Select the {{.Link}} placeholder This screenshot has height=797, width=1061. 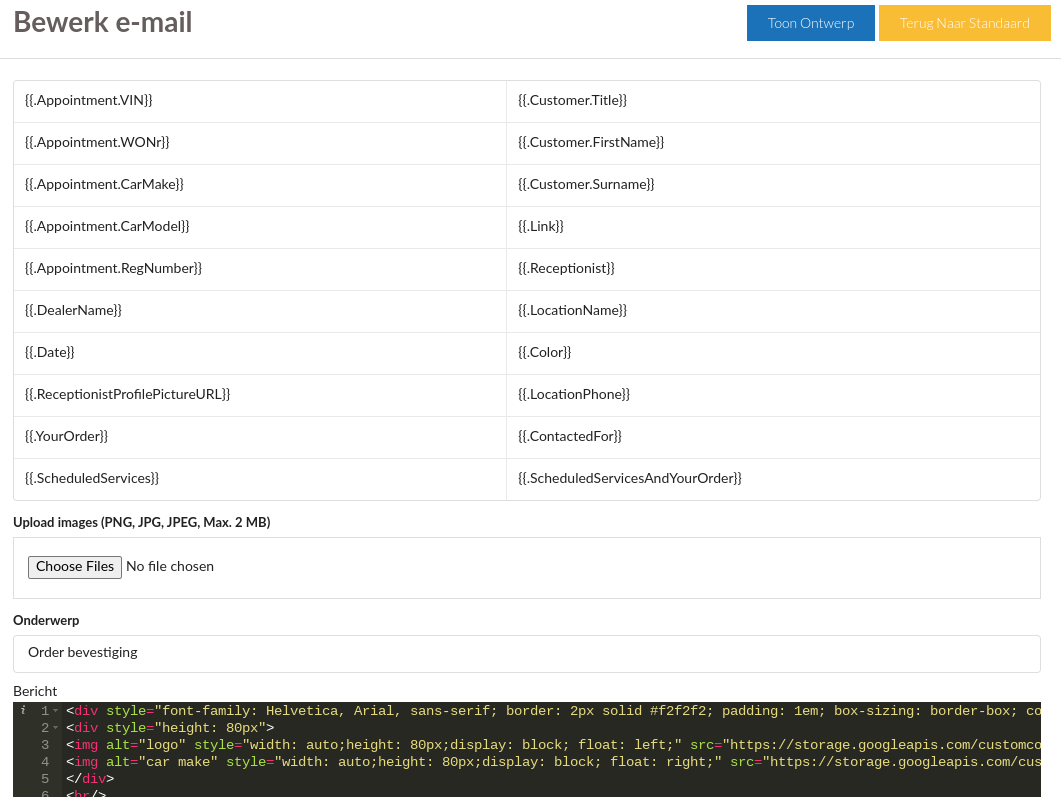point(541,226)
